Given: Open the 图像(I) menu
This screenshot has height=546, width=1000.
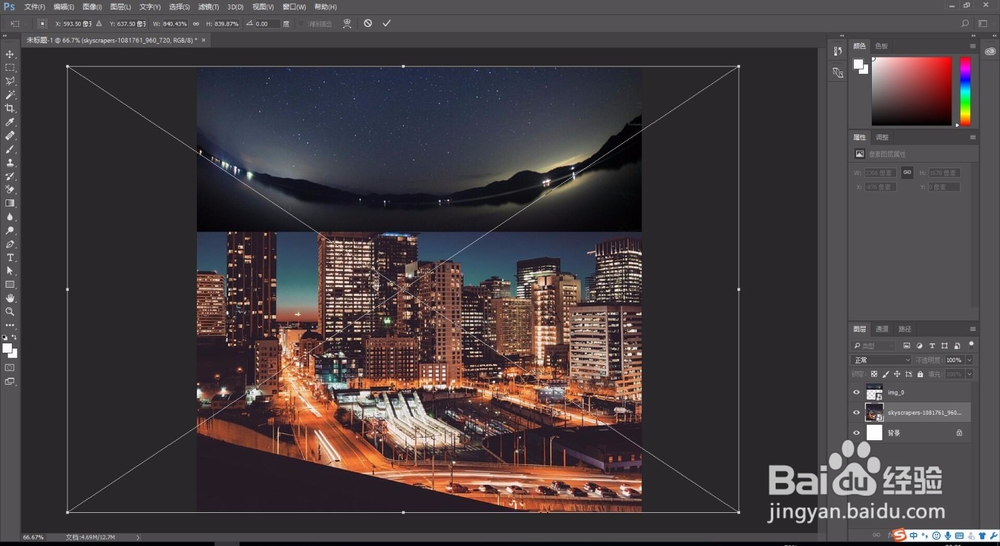Looking at the screenshot, I should [92, 6].
